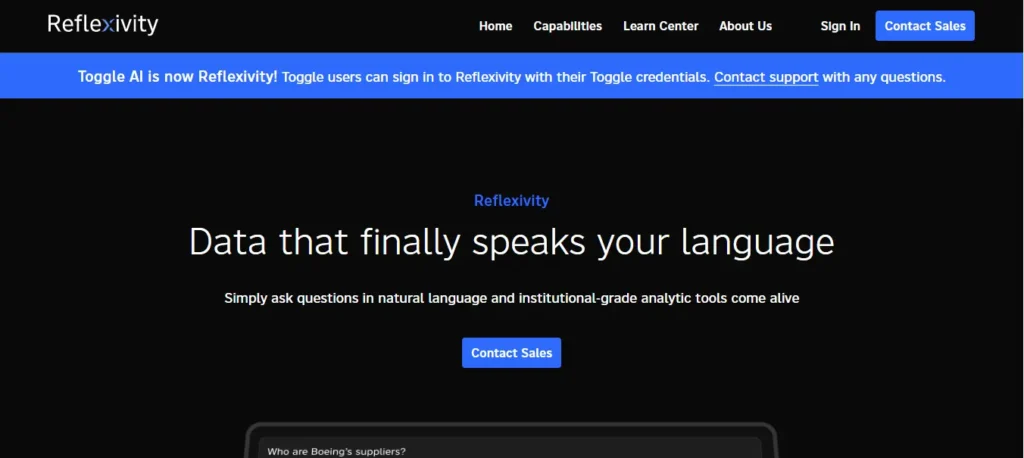The width and height of the screenshot is (1024, 458).
Task: Click the 'Who are Boeing's suppliers?' query field
Action: (x=510, y=450)
